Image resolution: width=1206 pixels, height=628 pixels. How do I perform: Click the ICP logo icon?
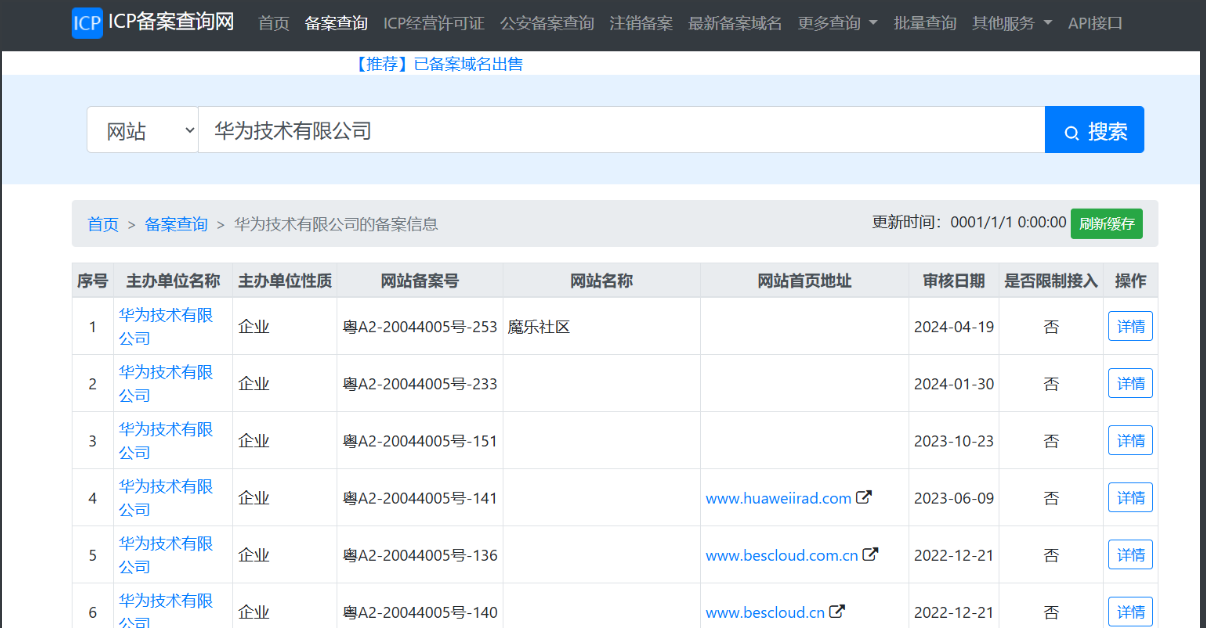pos(87,23)
